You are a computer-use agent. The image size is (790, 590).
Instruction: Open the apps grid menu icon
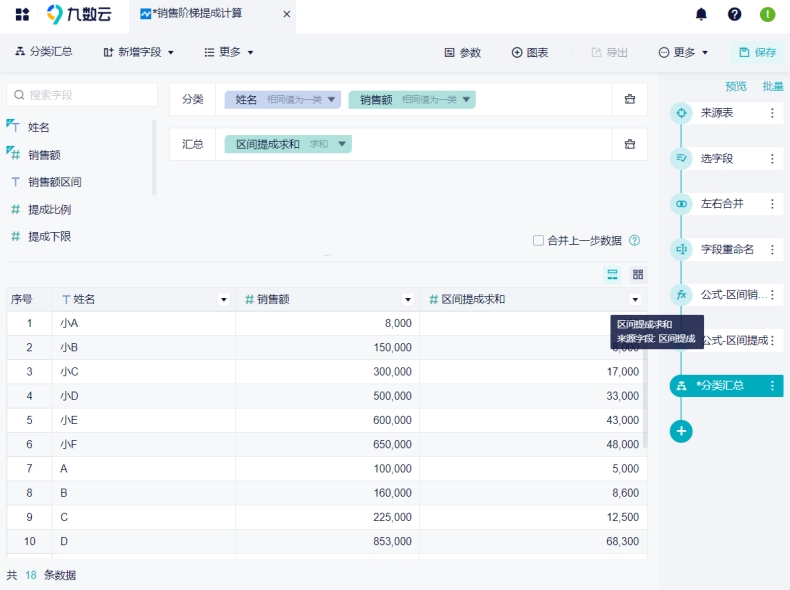[22, 14]
